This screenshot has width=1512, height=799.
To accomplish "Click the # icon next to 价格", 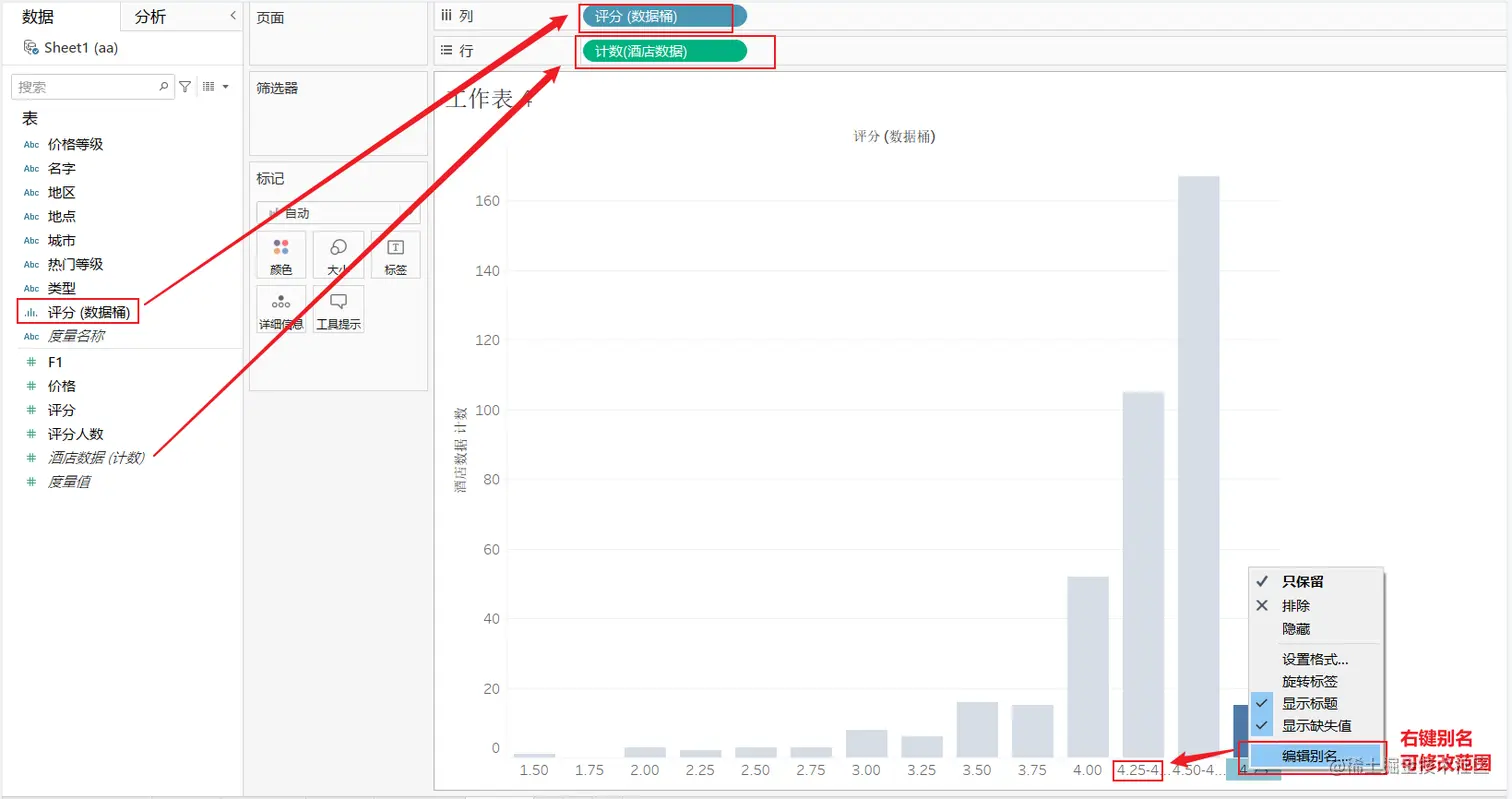I will pyautogui.click(x=31, y=386).
